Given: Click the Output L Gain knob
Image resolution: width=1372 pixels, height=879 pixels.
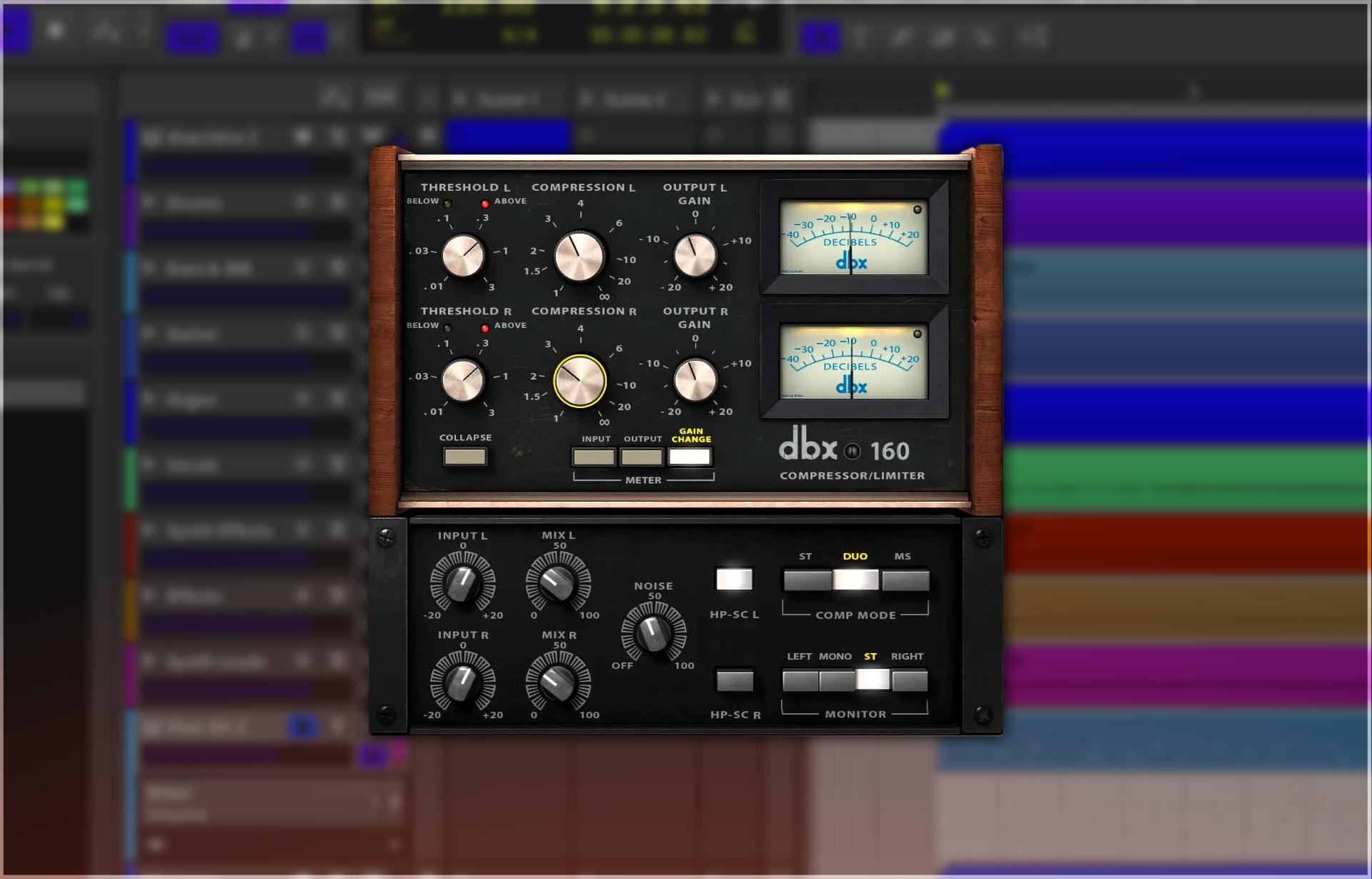Looking at the screenshot, I should (695, 255).
